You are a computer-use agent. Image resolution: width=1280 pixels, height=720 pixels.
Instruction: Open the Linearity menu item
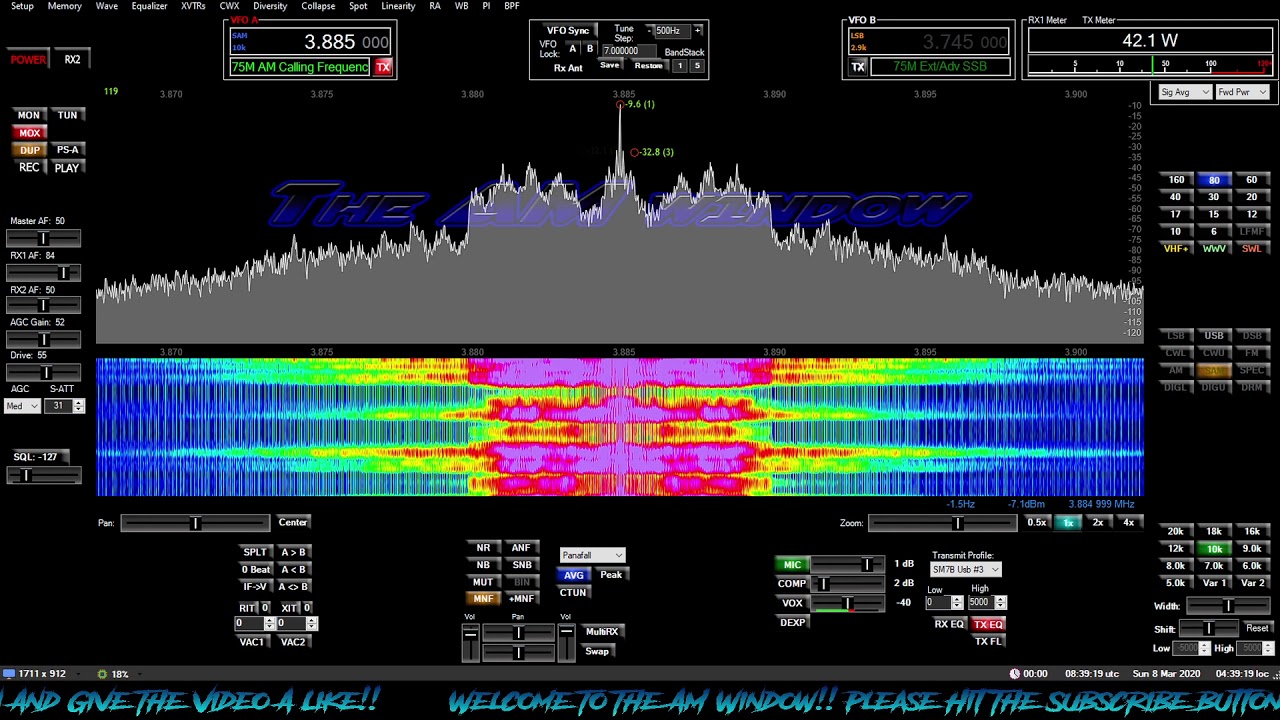[x=398, y=6]
